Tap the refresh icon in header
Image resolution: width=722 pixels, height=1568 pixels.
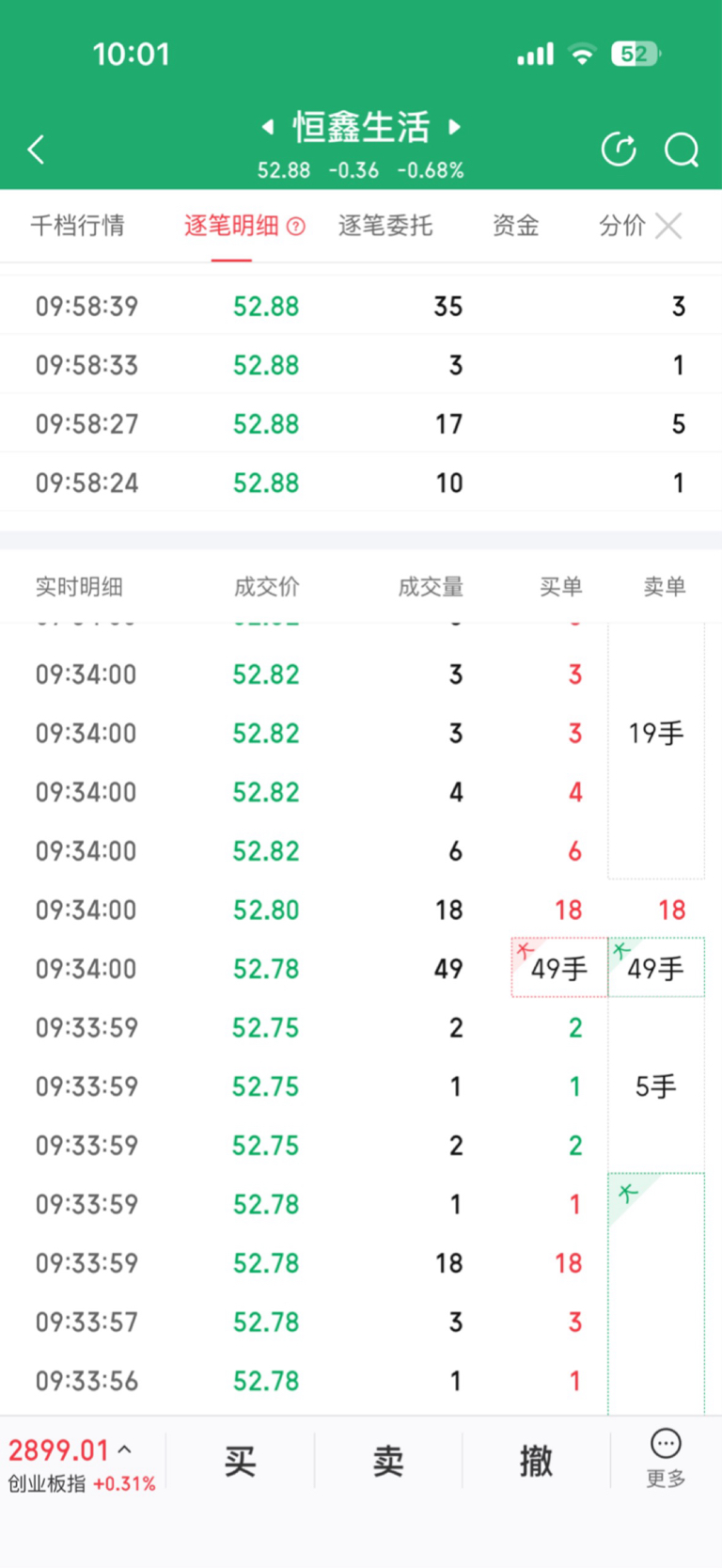point(619,150)
